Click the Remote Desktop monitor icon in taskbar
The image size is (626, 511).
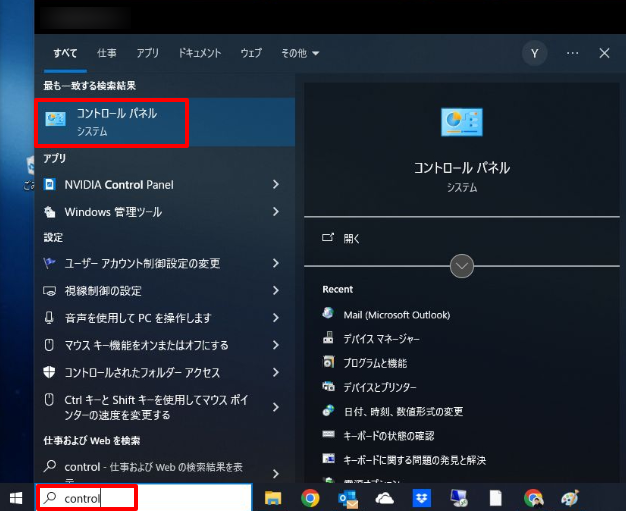tap(459, 498)
